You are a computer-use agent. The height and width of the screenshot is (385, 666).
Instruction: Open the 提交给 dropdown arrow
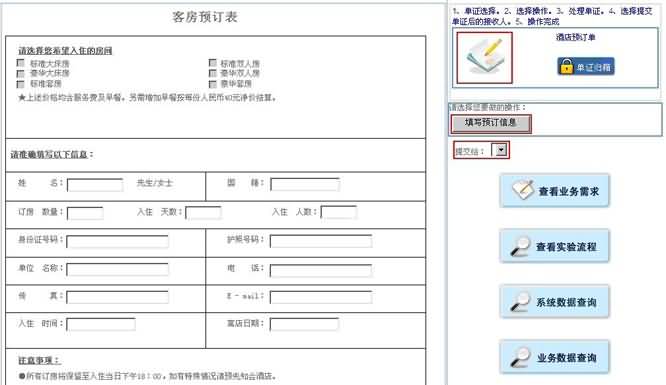pos(501,150)
